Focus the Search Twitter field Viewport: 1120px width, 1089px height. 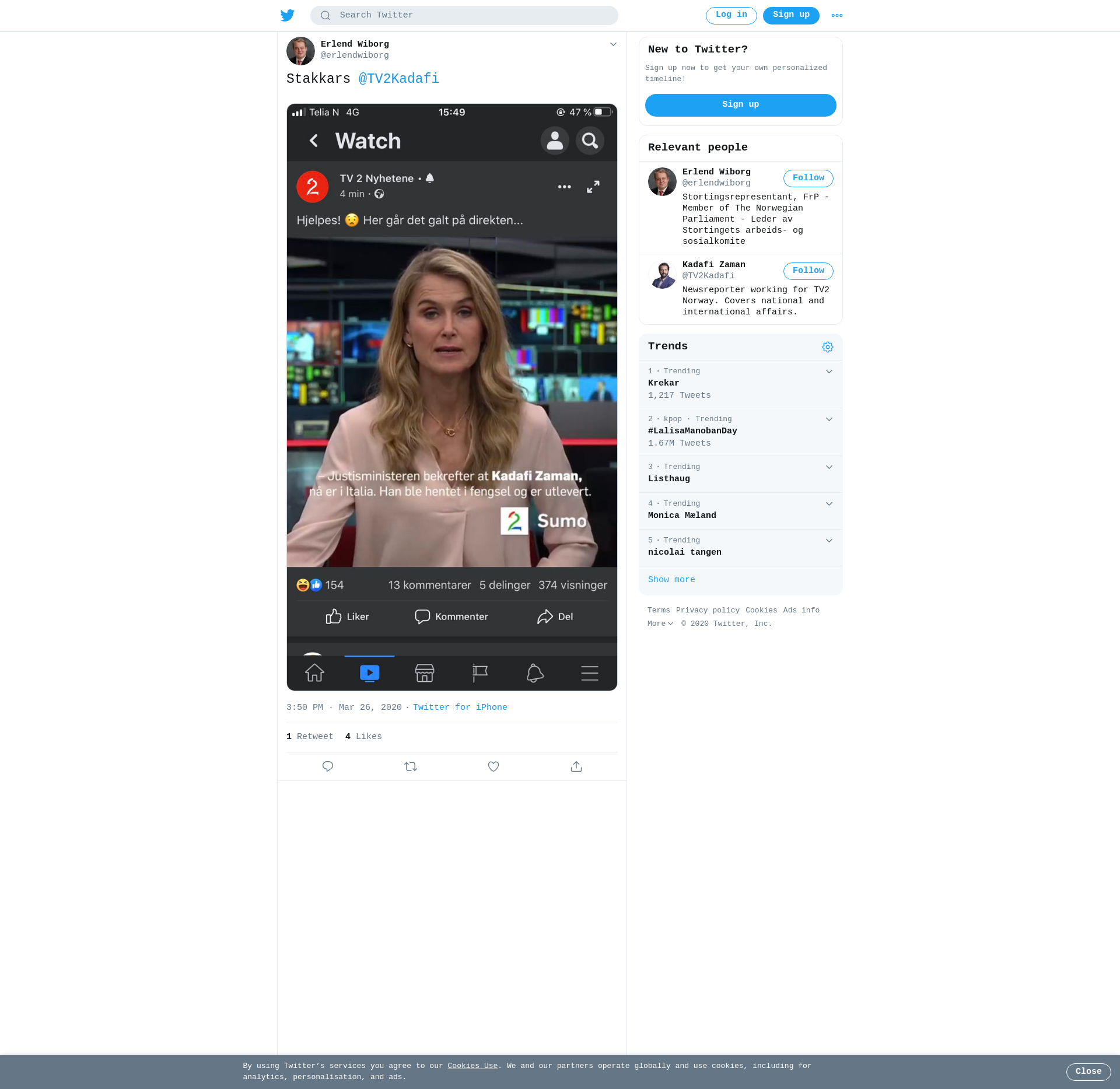[464, 15]
